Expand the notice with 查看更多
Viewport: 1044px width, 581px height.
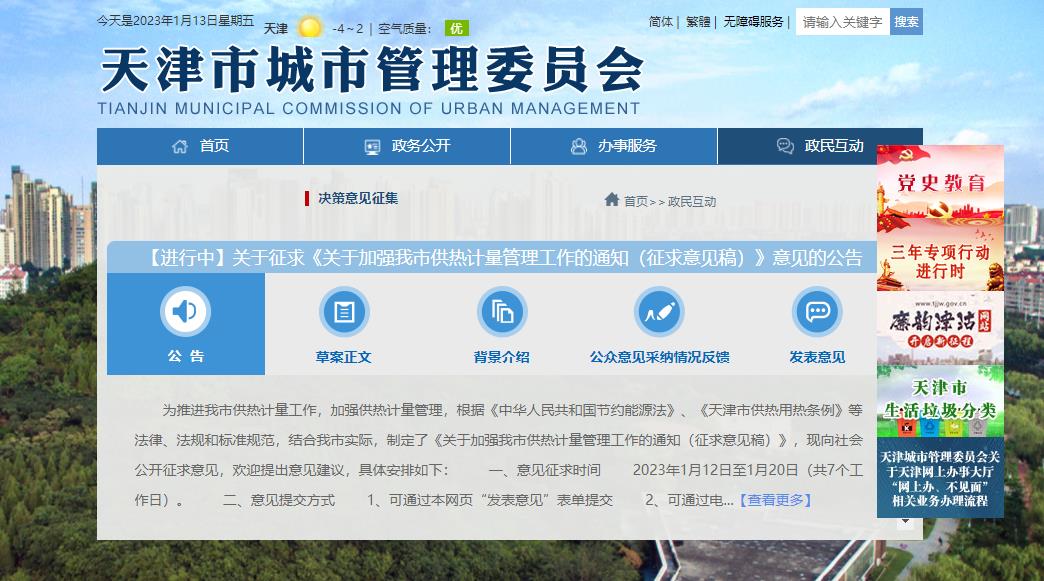776,500
